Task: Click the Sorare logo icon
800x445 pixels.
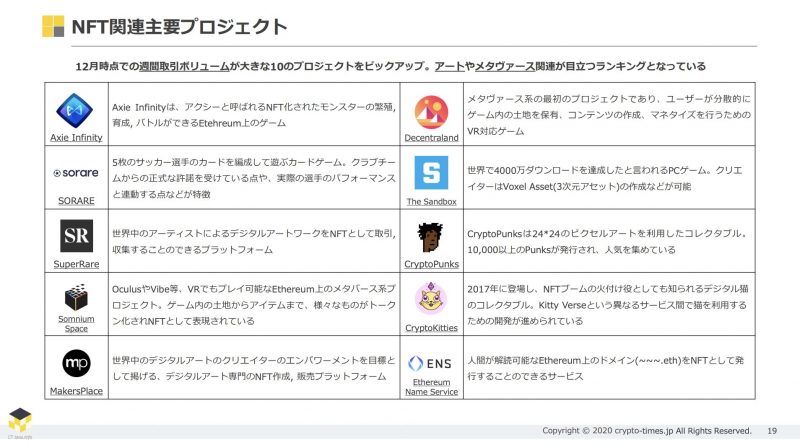Action: coord(76,172)
